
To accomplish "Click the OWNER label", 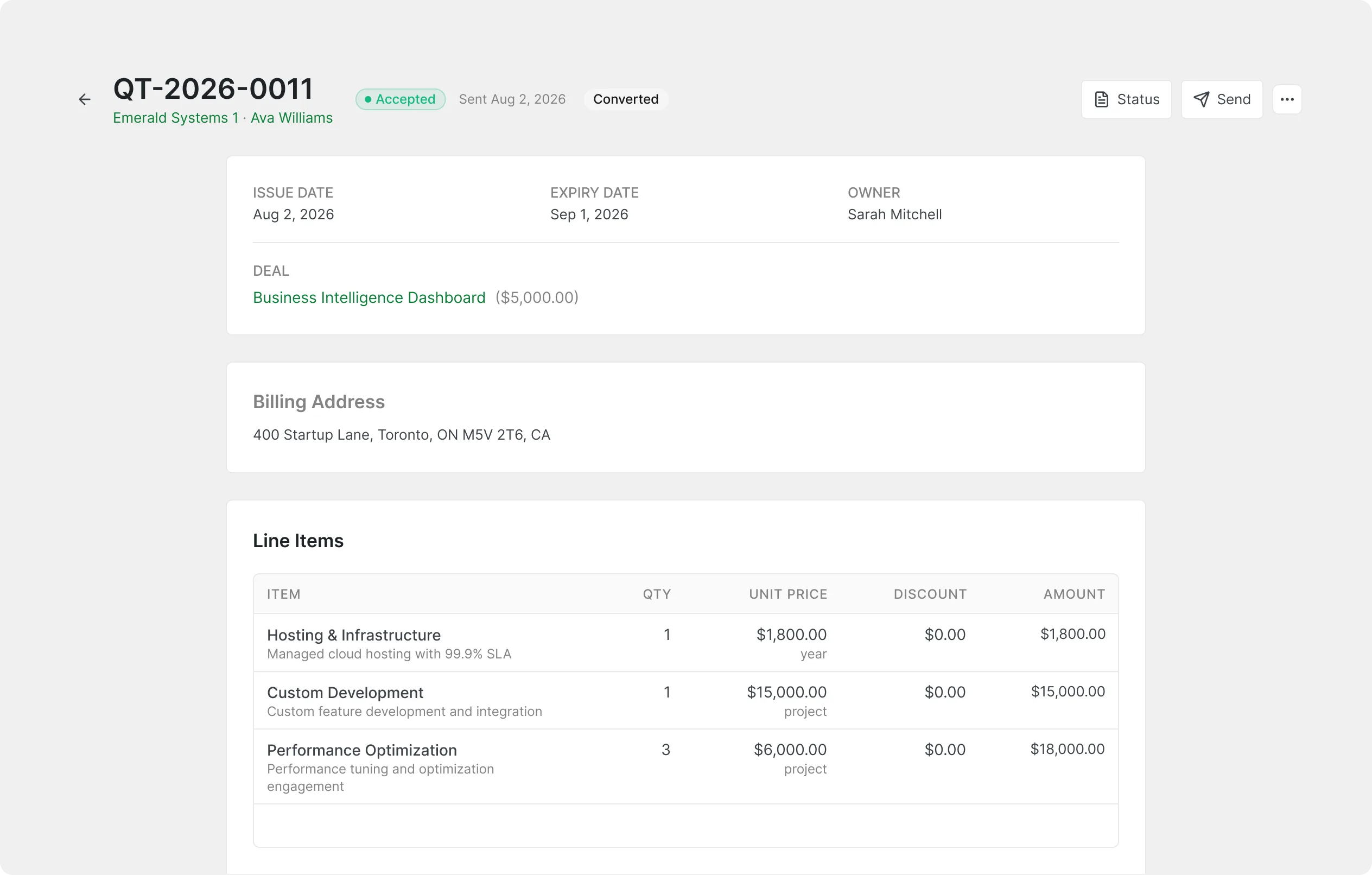I will coord(874,193).
